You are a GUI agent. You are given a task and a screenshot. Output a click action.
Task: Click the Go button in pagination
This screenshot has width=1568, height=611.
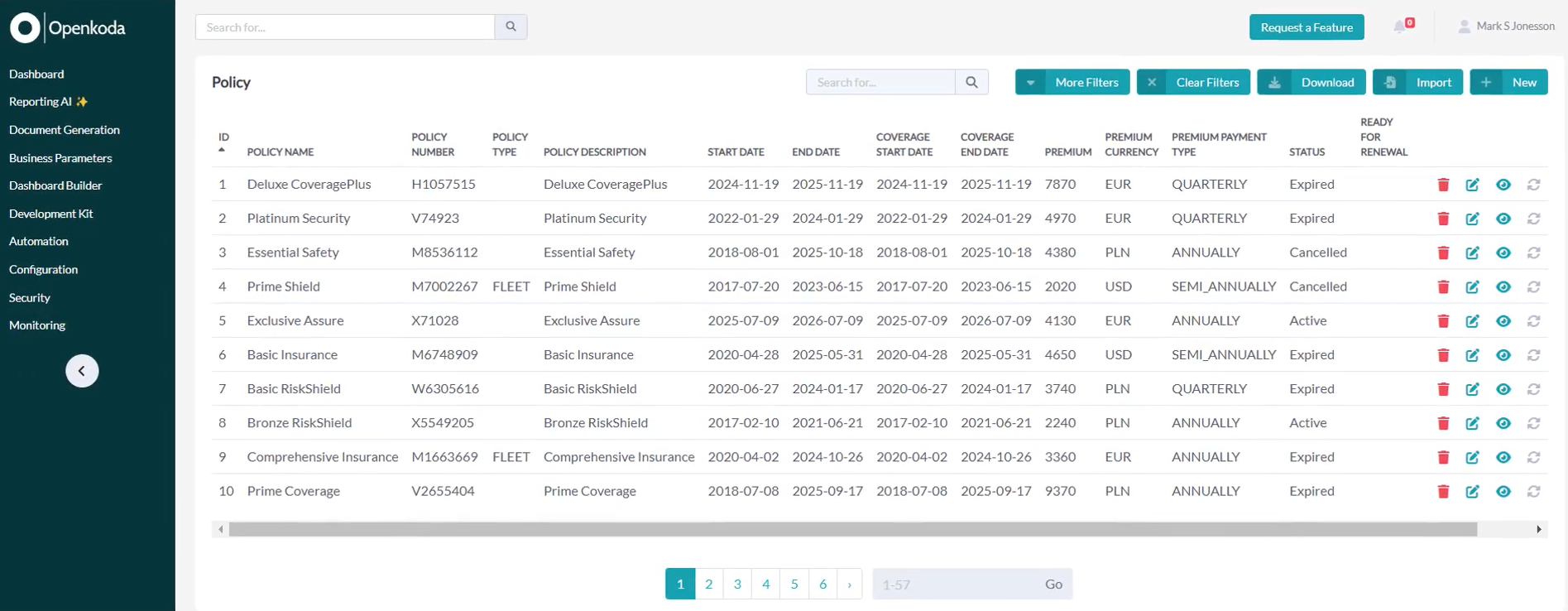tap(1053, 584)
